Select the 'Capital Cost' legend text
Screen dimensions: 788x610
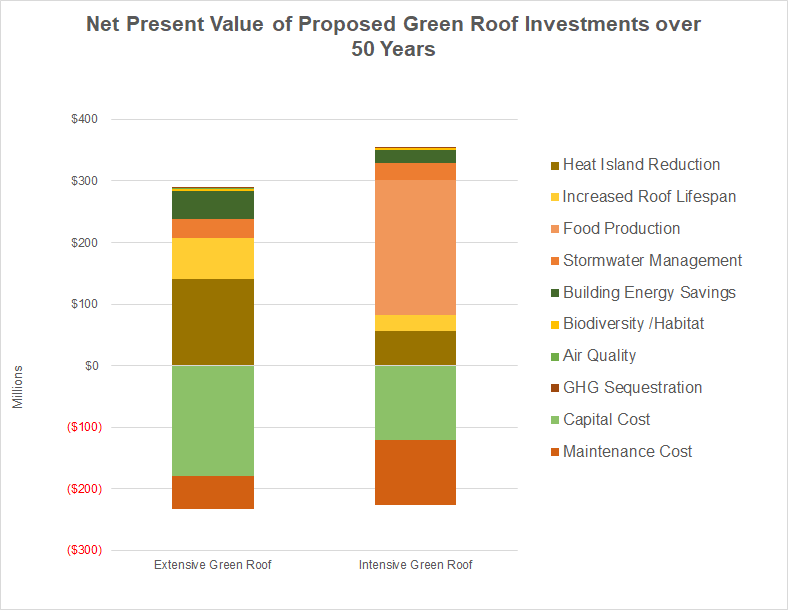(607, 420)
